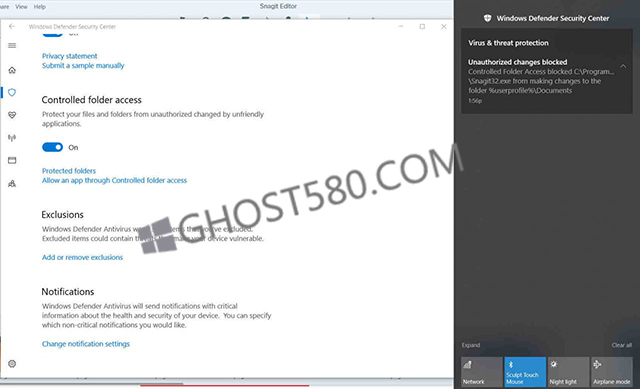Open Home in Defender sidebar
The image size is (640, 389).
pyautogui.click(x=12, y=70)
